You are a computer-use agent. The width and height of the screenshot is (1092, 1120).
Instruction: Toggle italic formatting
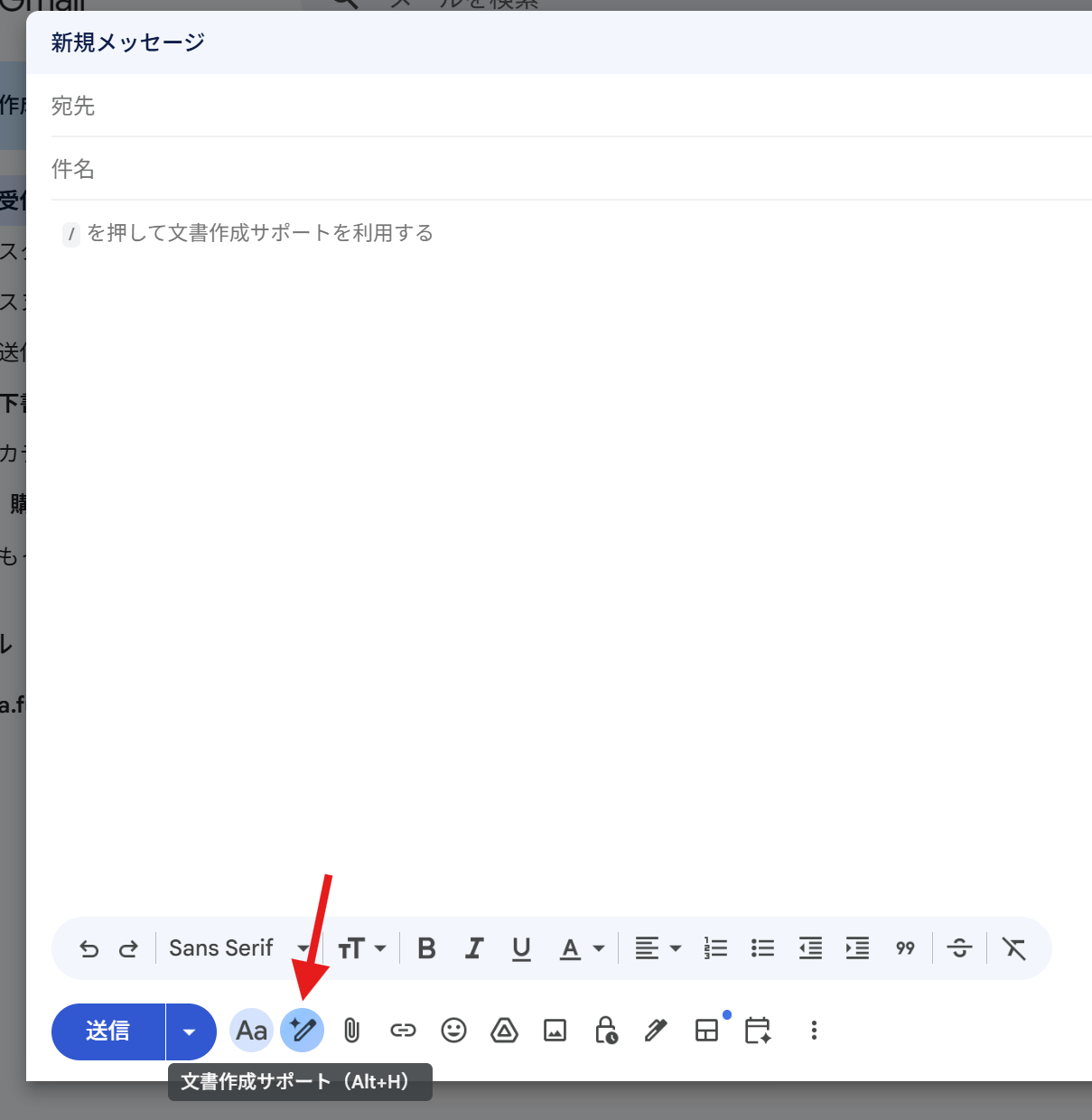click(473, 948)
